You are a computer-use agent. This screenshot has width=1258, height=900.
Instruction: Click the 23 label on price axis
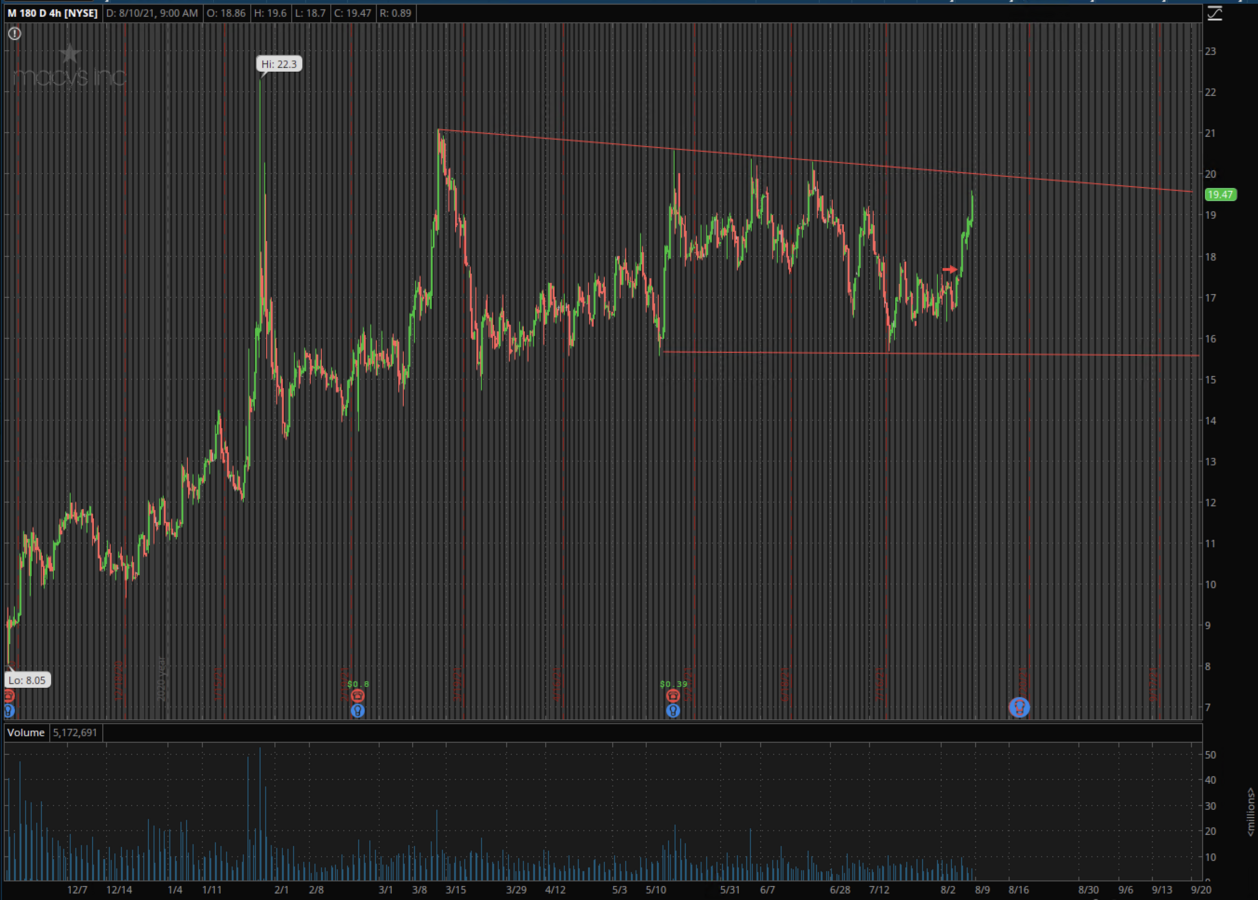click(x=1210, y=51)
